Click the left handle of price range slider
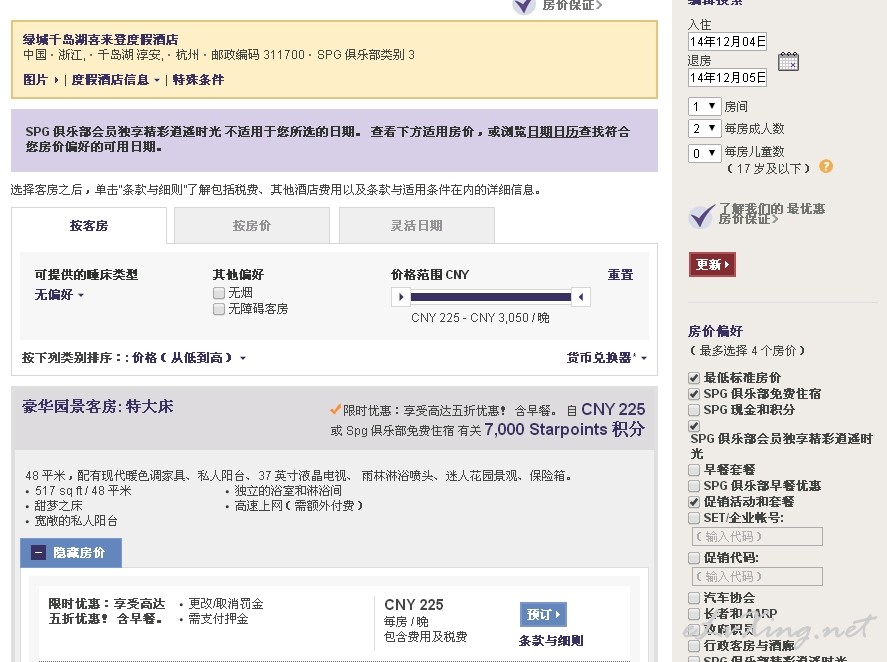The width and height of the screenshot is (887, 662). coord(401,296)
